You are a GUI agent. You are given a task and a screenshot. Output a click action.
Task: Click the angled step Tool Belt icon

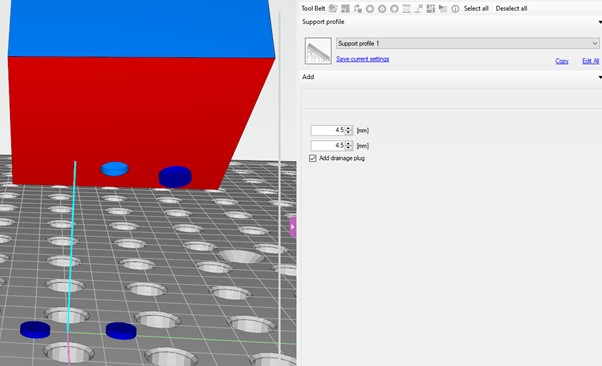pyautogui.click(x=418, y=8)
